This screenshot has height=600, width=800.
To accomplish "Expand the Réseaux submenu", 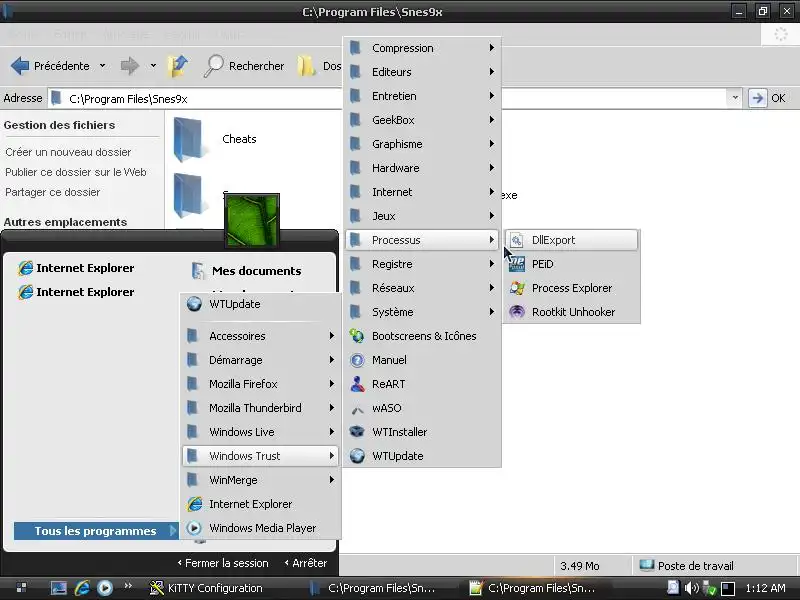I will (422, 288).
